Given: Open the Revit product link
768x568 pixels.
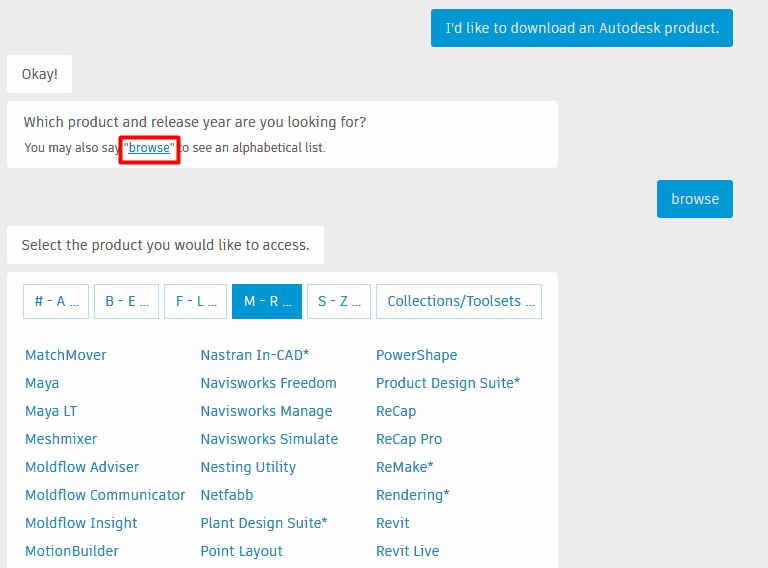Looking at the screenshot, I should coord(392,523).
